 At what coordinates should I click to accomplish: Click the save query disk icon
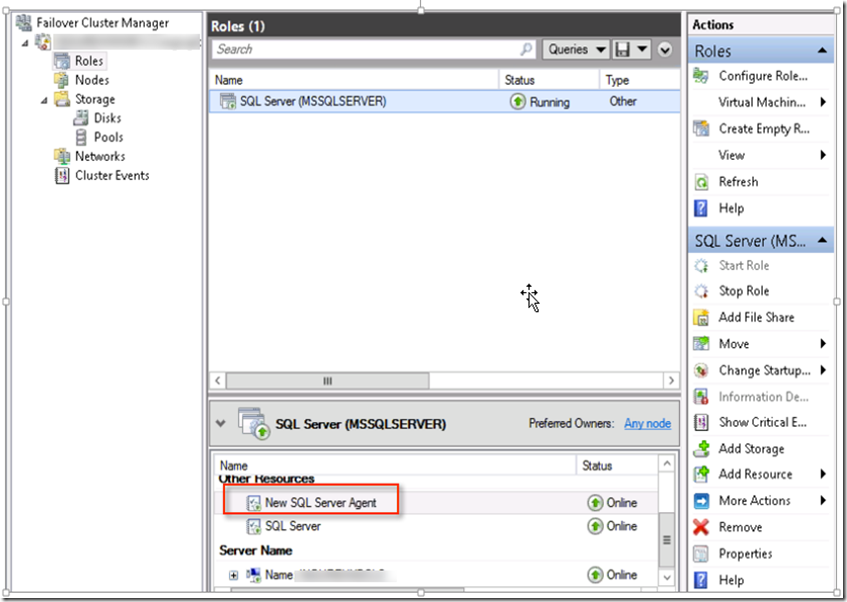tap(623, 50)
